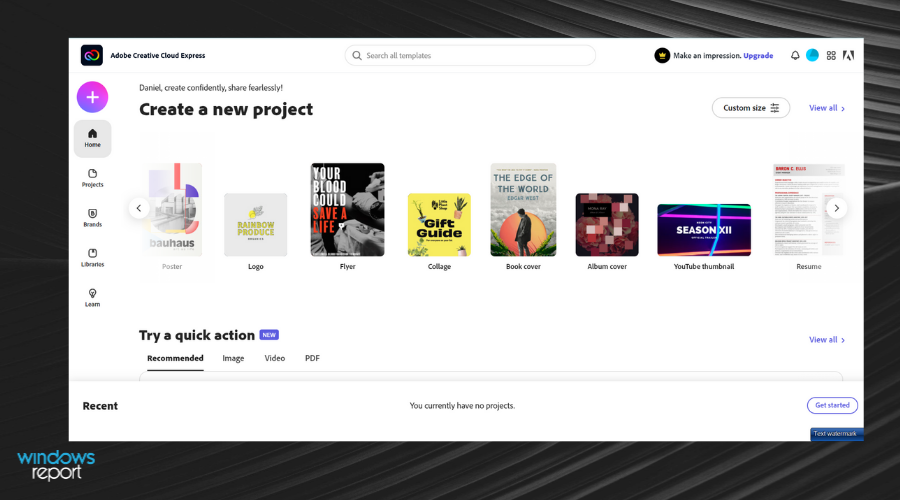The width and height of the screenshot is (900, 500).
Task: Click the 'Flyer' label text
Action: click(347, 266)
